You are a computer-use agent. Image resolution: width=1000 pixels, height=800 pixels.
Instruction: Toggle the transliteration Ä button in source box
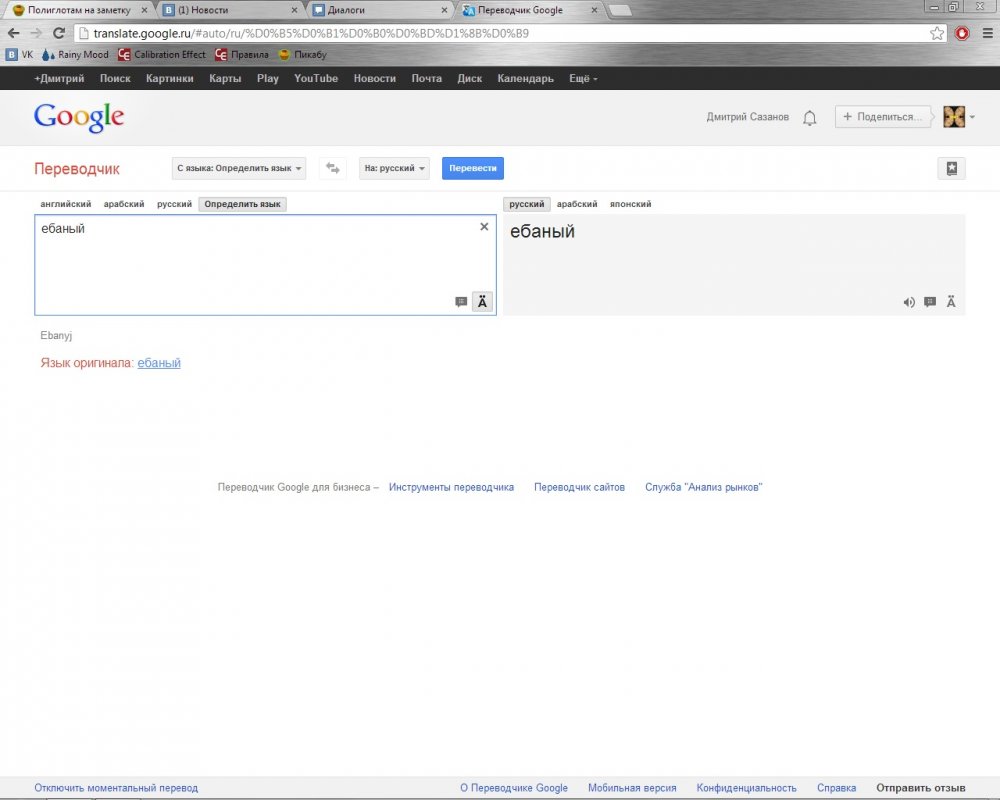[x=482, y=302]
